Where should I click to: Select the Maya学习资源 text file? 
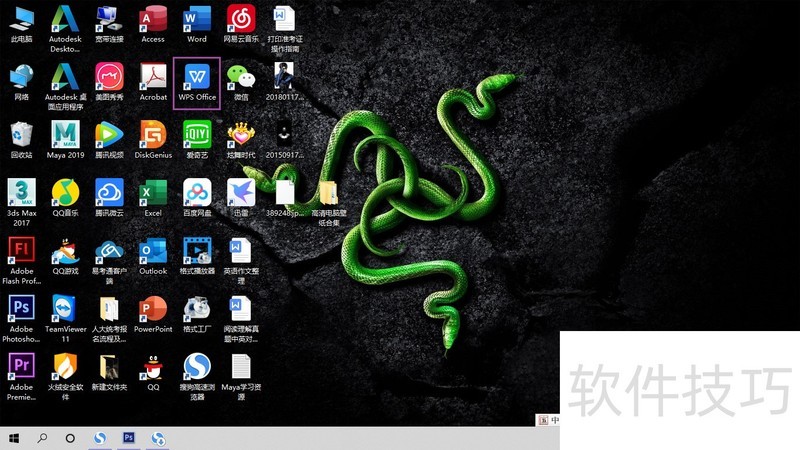tap(241, 377)
